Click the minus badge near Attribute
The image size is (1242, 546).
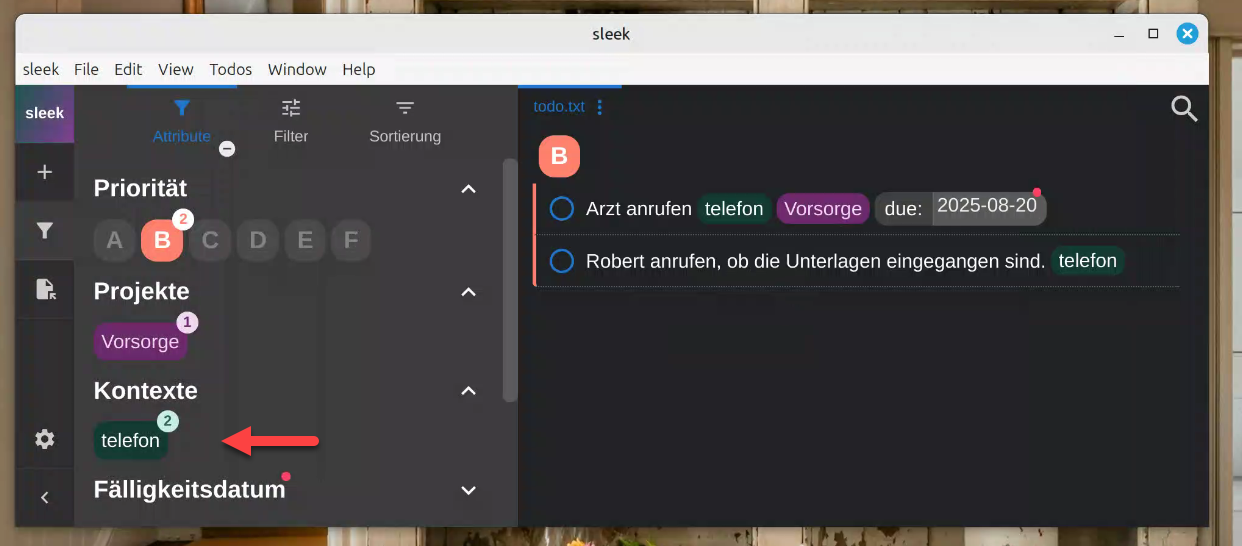click(x=227, y=149)
